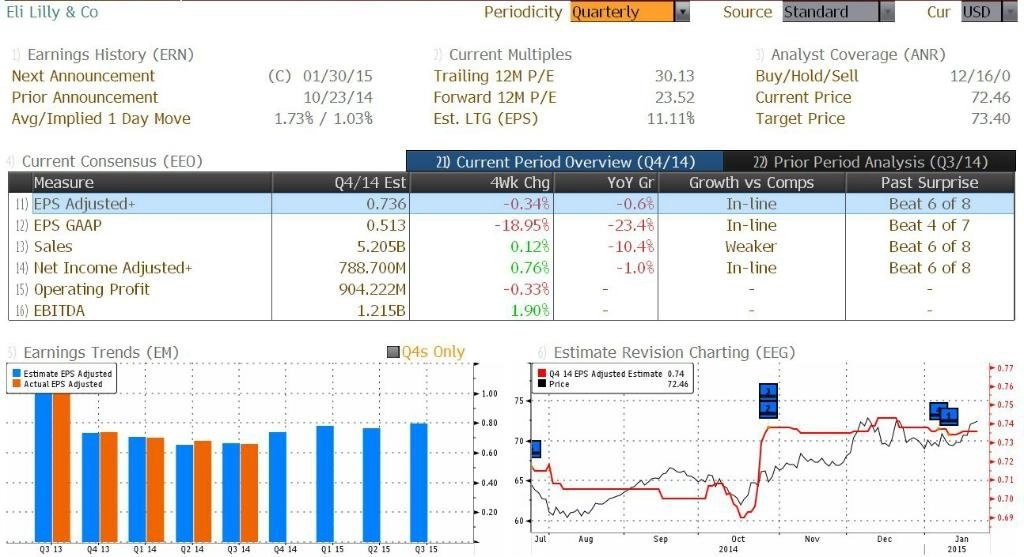Click Avg/Implied 1 Day Move value 1.73% / 1.03%
Screen dimensions: 1024x557
point(323,119)
